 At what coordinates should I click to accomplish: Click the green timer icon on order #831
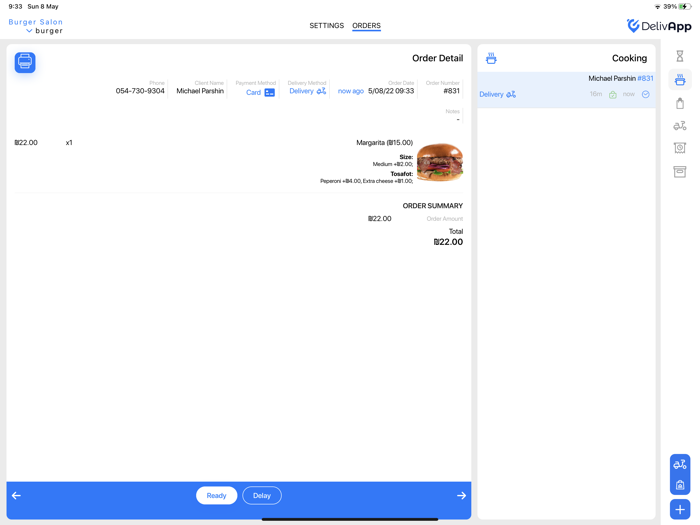click(x=613, y=95)
